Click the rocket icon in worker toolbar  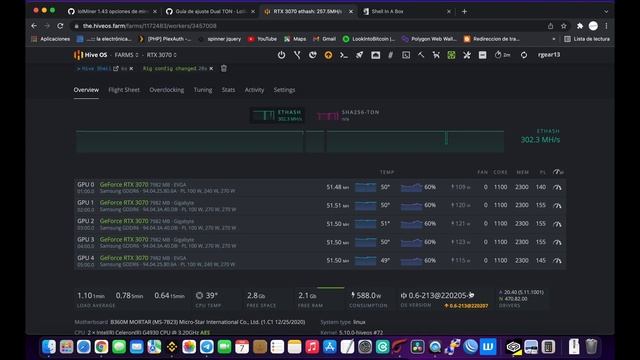click(359, 55)
